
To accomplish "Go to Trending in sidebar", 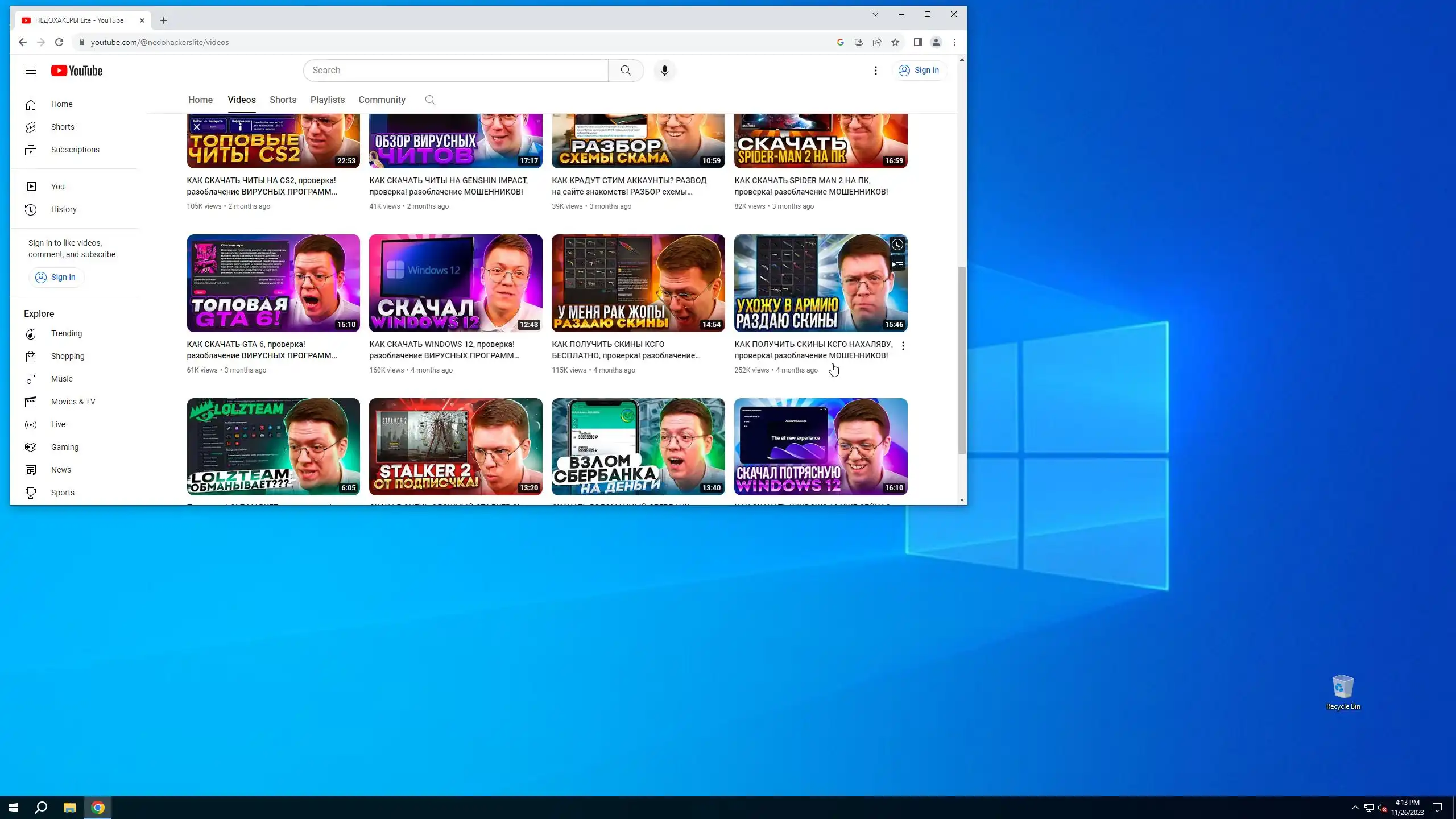I will pos(66,333).
